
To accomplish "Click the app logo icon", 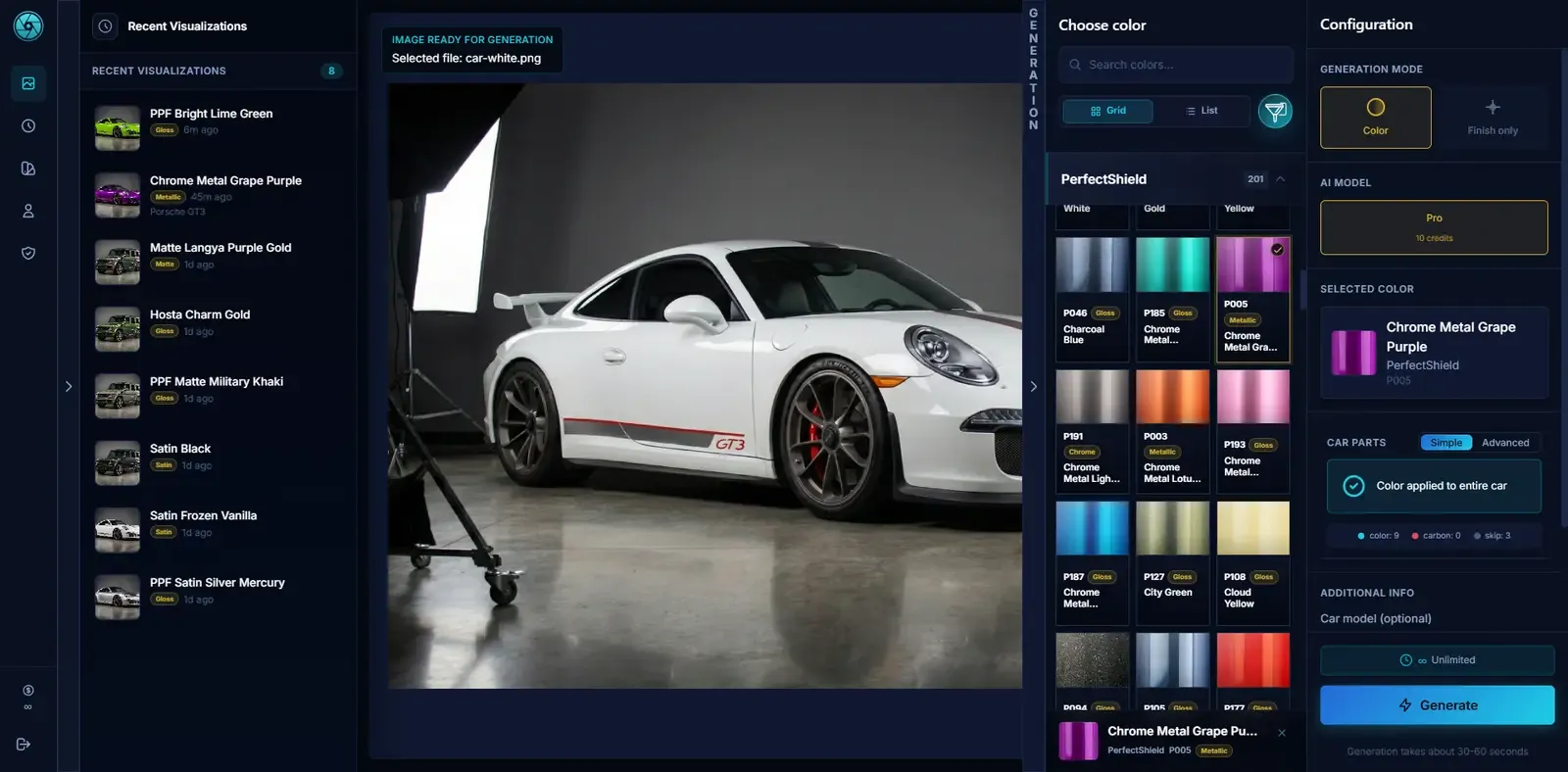I will tap(28, 25).
